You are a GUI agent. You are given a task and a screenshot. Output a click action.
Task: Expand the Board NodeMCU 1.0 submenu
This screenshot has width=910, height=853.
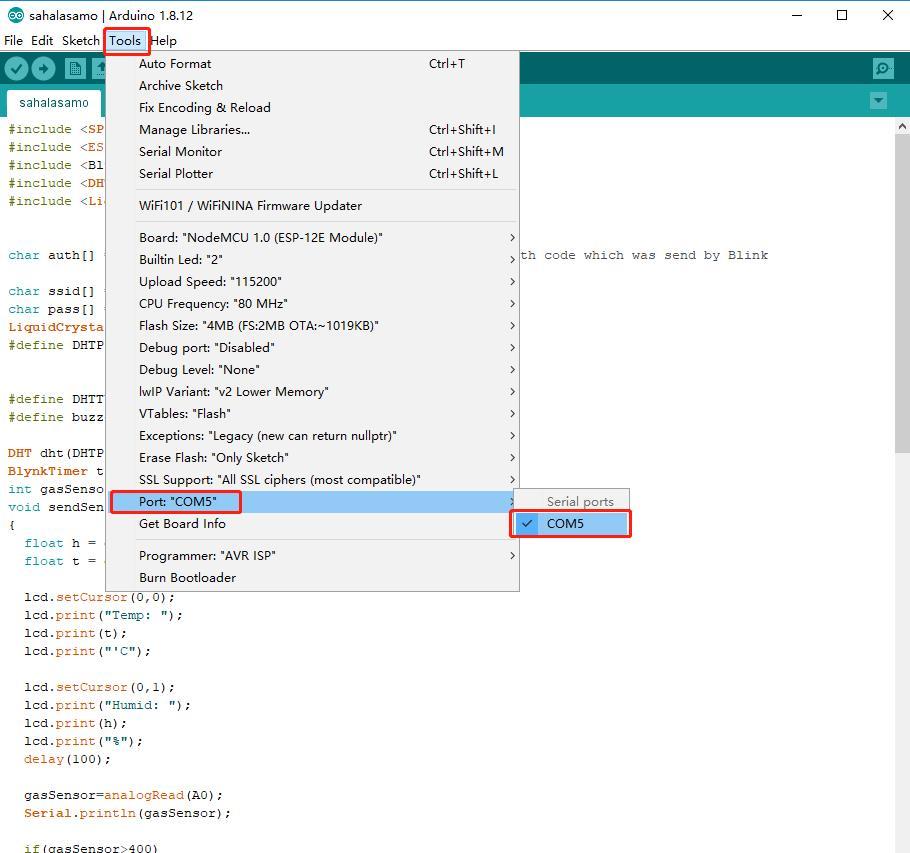(x=312, y=238)
